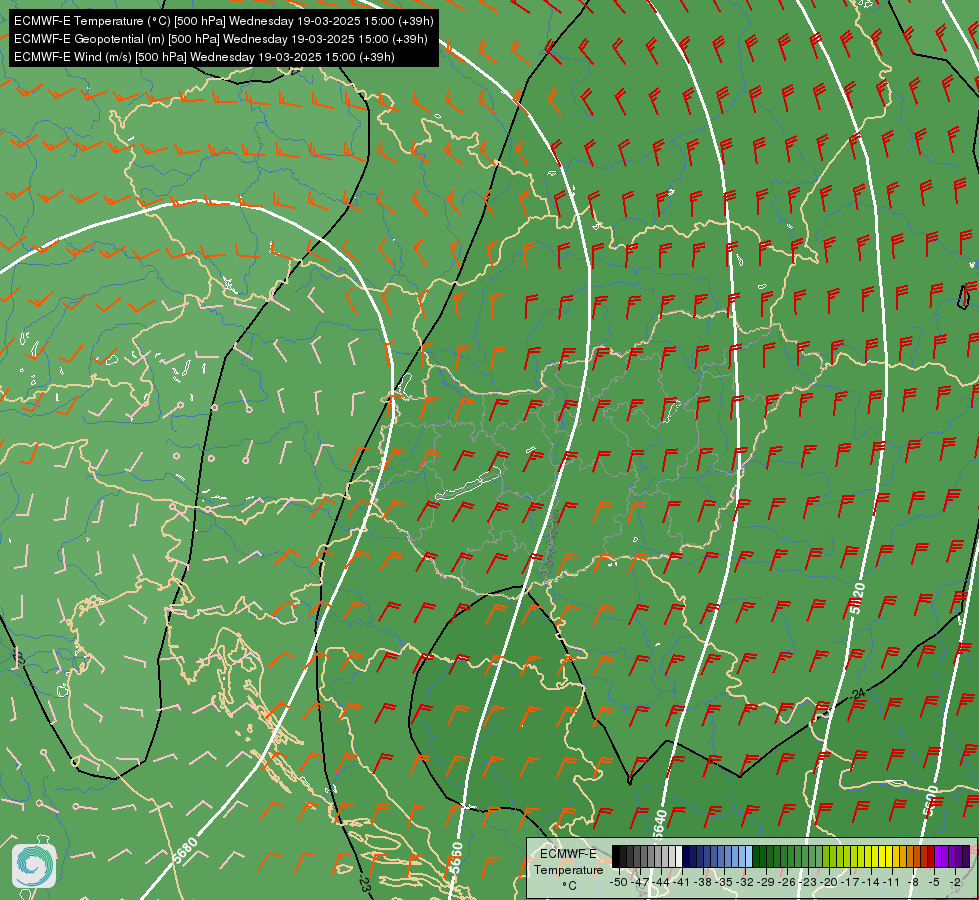Click the -11 legend scale value
The width and height of the screenshot is (979, 900).
coord(891,883)
